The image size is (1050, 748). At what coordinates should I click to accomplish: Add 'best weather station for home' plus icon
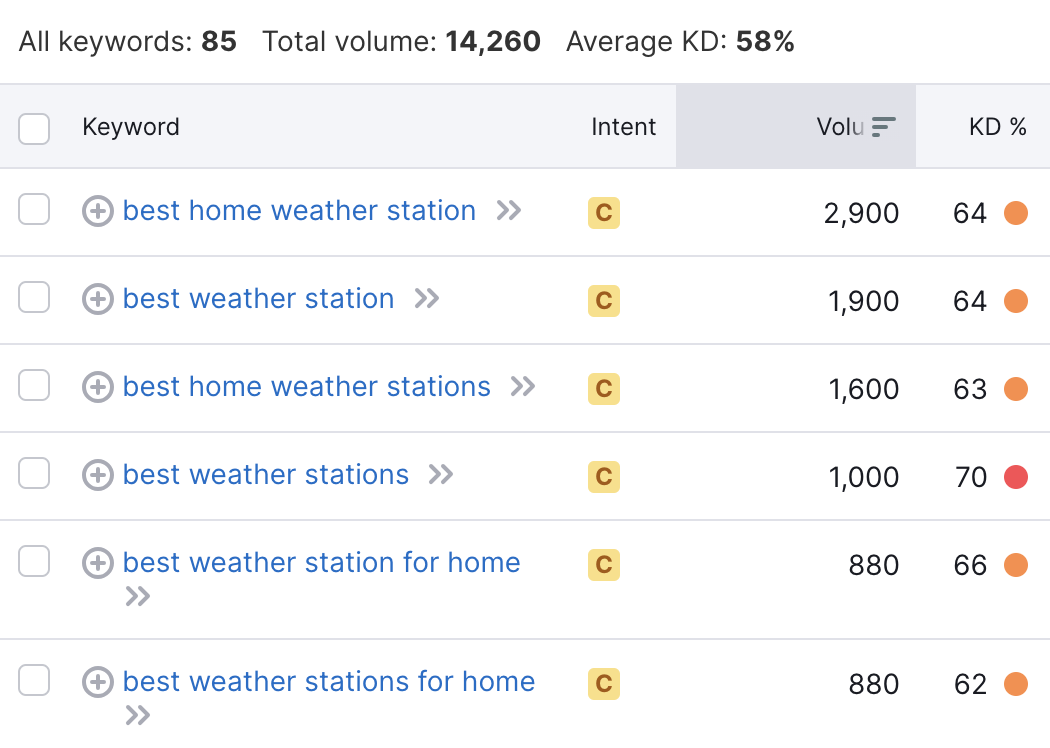pyautogui.click(x=98, y=563)
